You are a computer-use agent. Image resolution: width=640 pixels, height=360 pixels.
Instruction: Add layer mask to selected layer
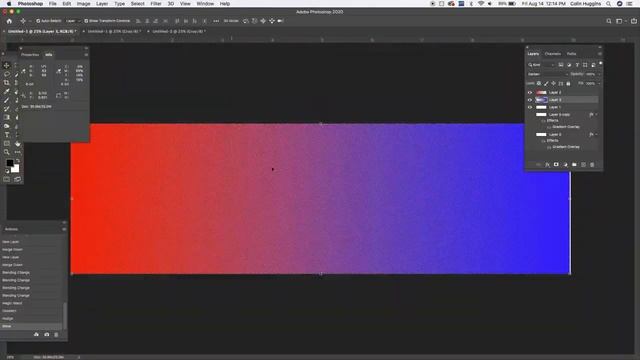556,164
